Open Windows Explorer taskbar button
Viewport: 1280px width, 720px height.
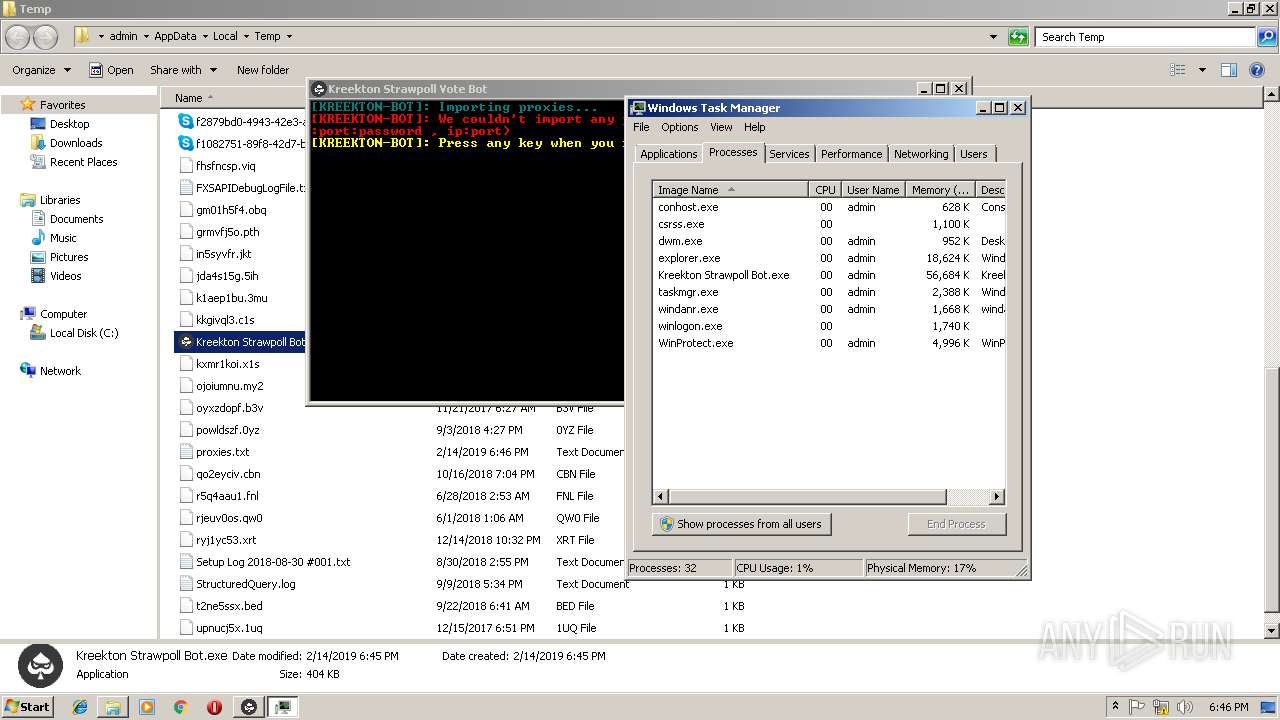pyautogui.click(x=113, y=707)
